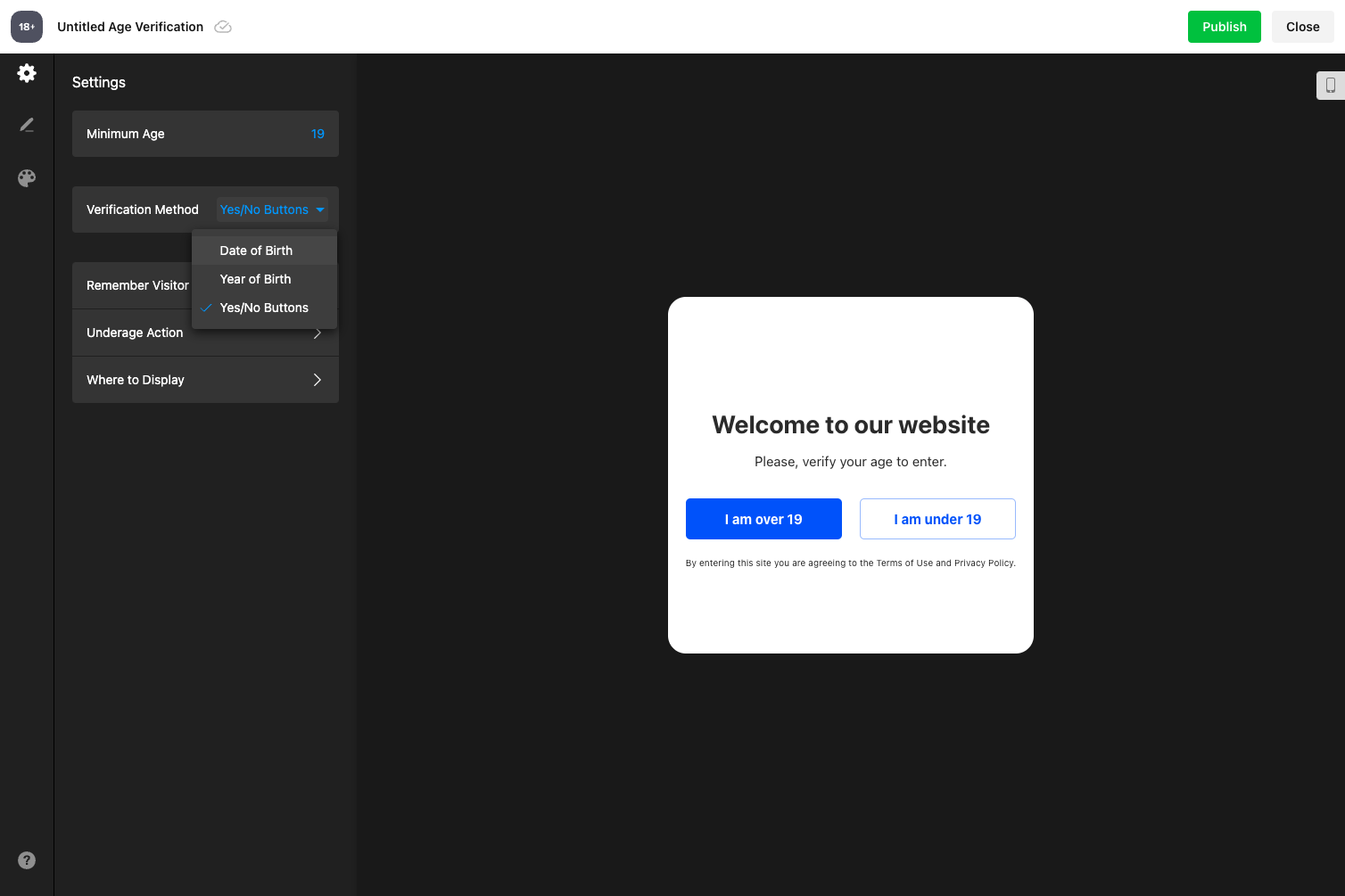
Task: Click the Publish button
Action: [x=1225, y=27]
